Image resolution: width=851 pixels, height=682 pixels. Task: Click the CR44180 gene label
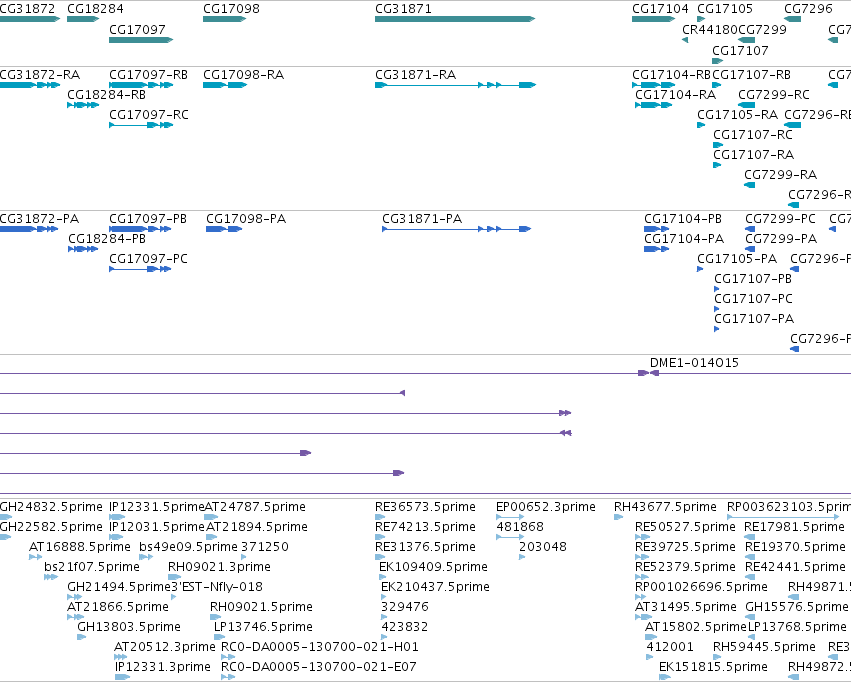710,29
